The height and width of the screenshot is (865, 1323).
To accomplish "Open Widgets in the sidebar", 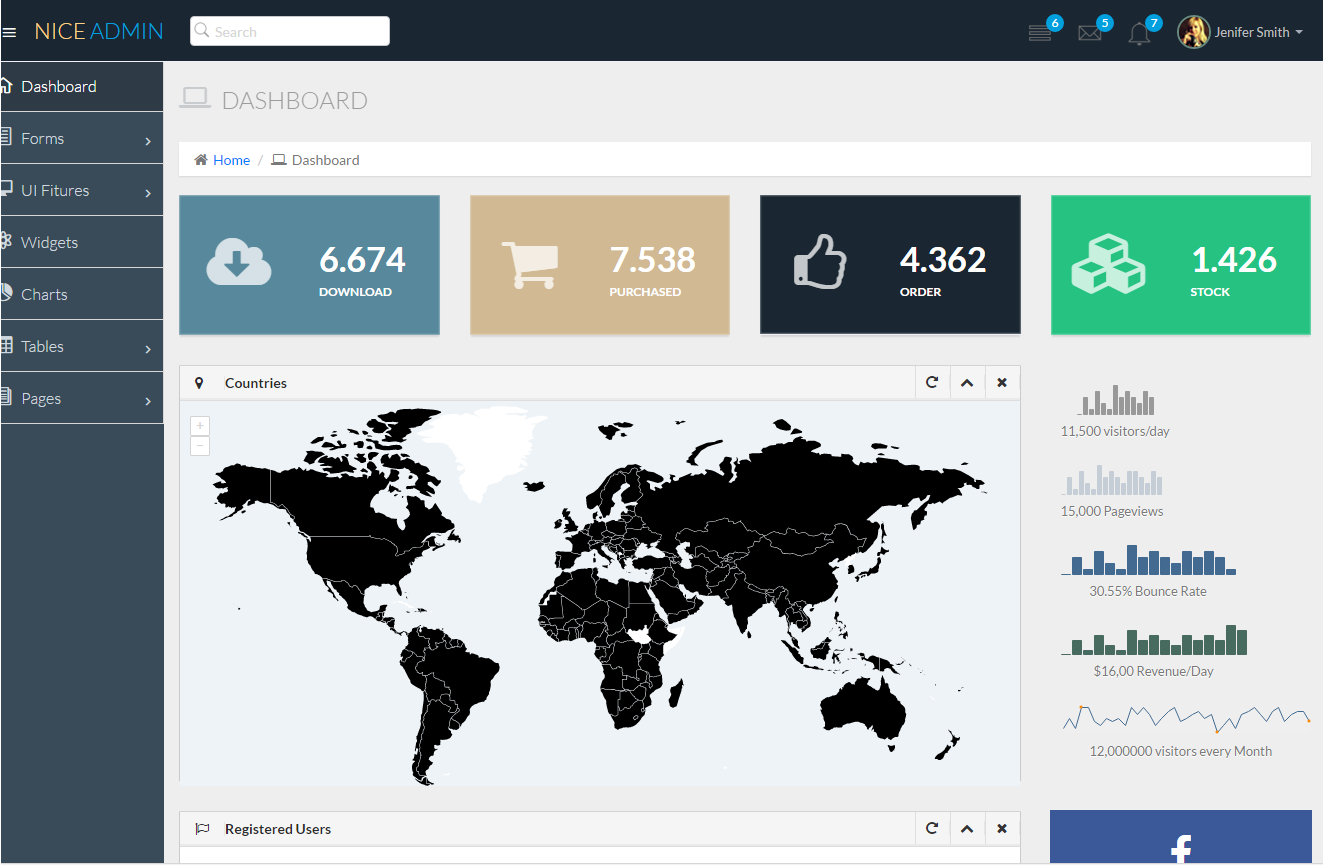I will [x=49, y=243].
